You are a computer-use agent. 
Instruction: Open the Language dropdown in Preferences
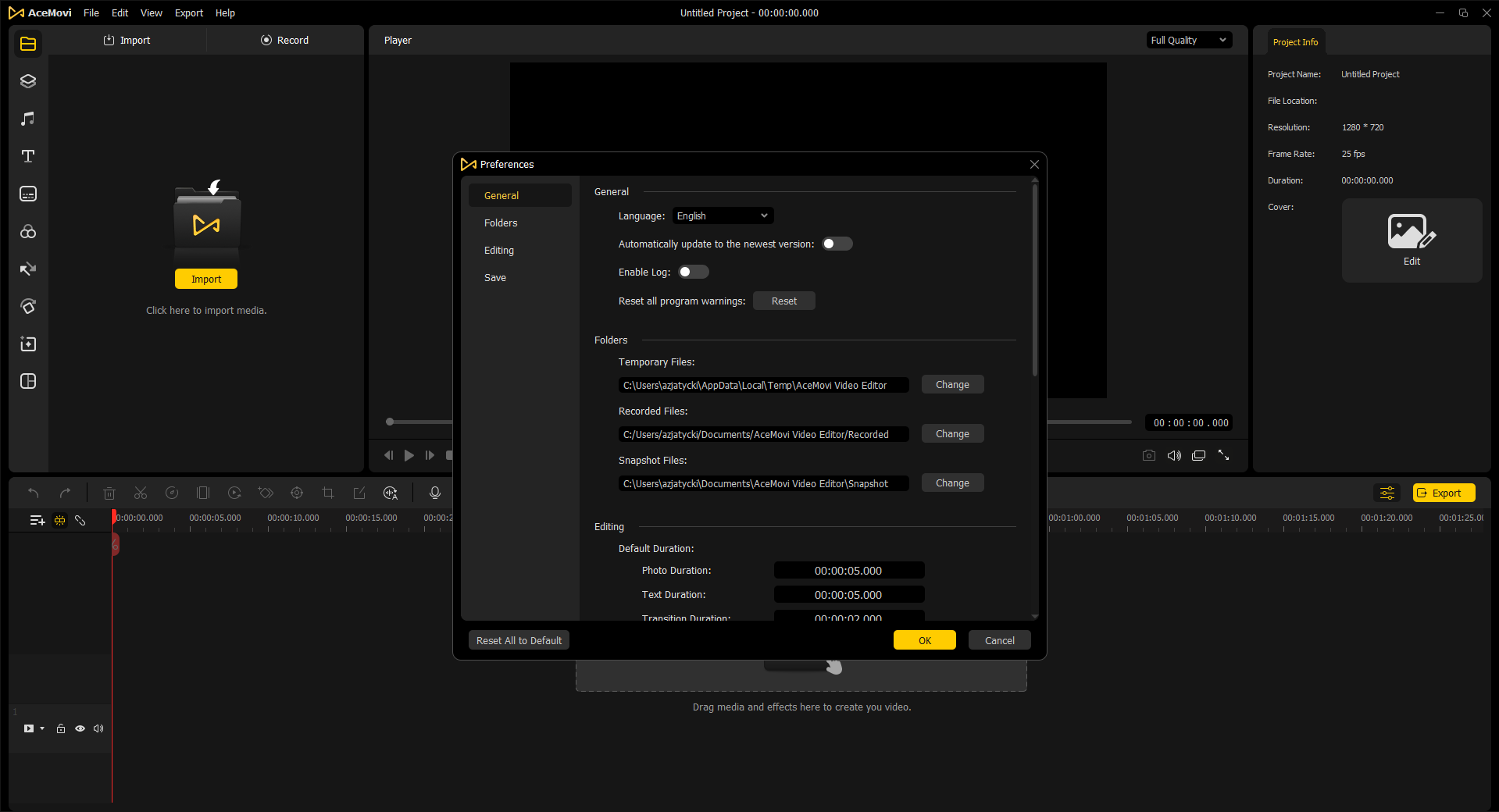tap(723, 215)
